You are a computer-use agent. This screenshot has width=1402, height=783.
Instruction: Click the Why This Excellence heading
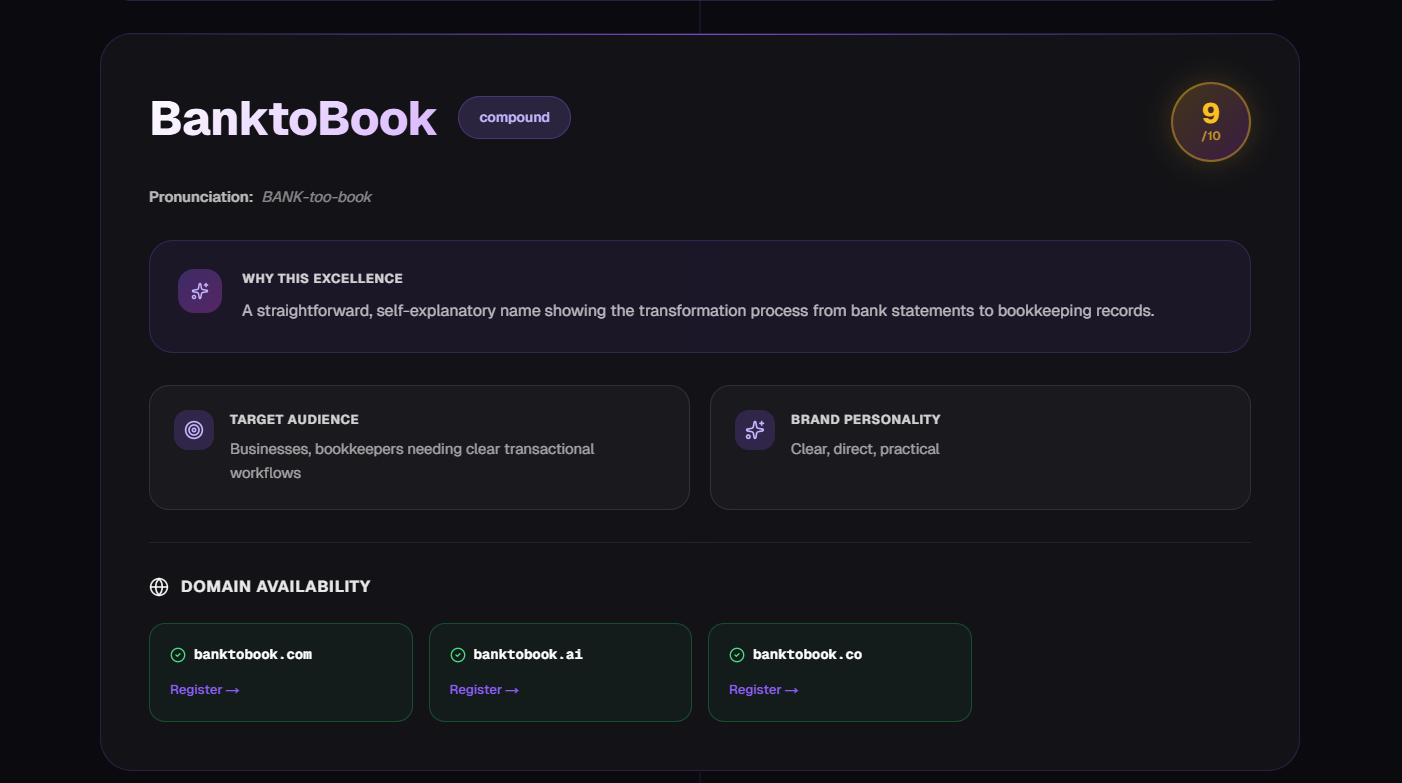pos(322,278)
